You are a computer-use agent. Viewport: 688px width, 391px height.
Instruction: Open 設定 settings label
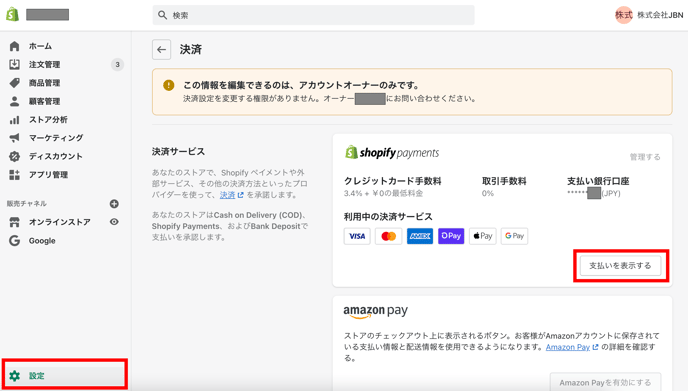(37, 376)
